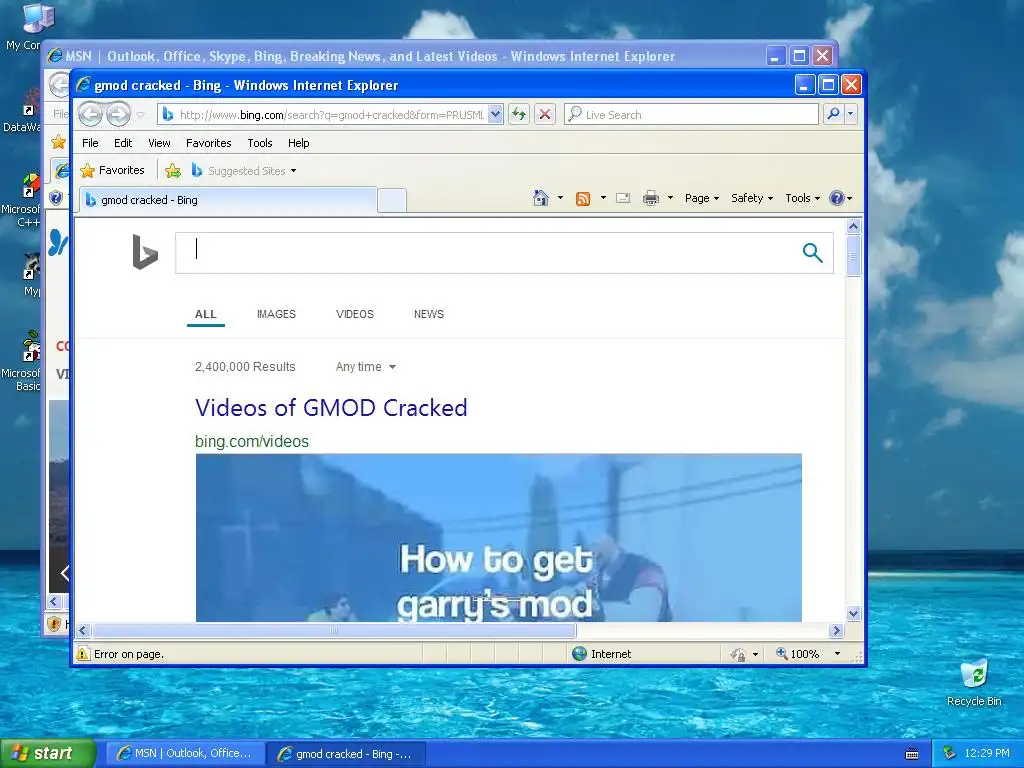This screenshot has width=1024, height=768.
Task: Open the Live Search provider options arrow
Action: coord(850,114)
